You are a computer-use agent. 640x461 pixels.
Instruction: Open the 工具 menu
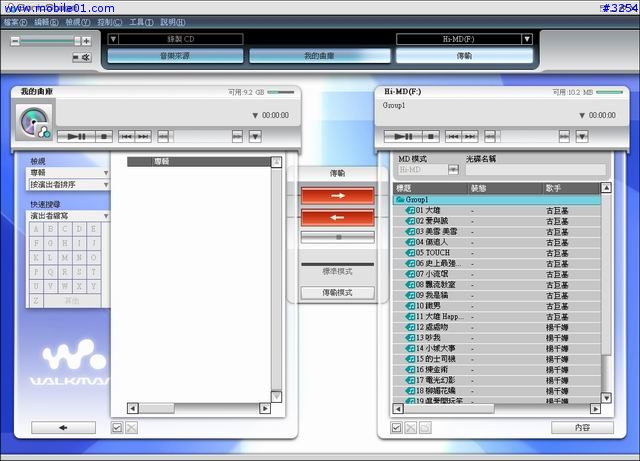coord(141,22)
